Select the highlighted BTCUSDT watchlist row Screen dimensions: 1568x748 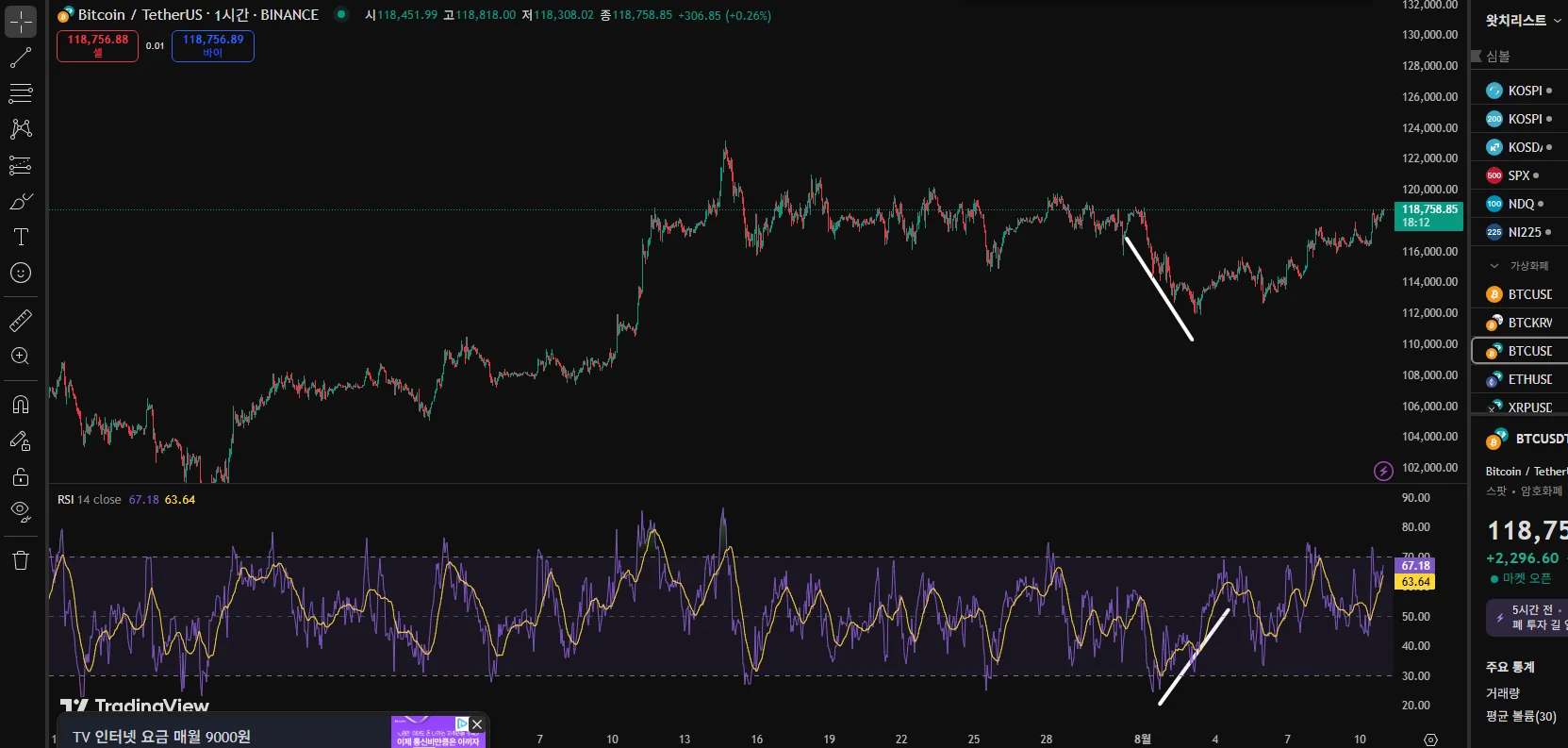pyautogui.click(x=1519, y=351)
